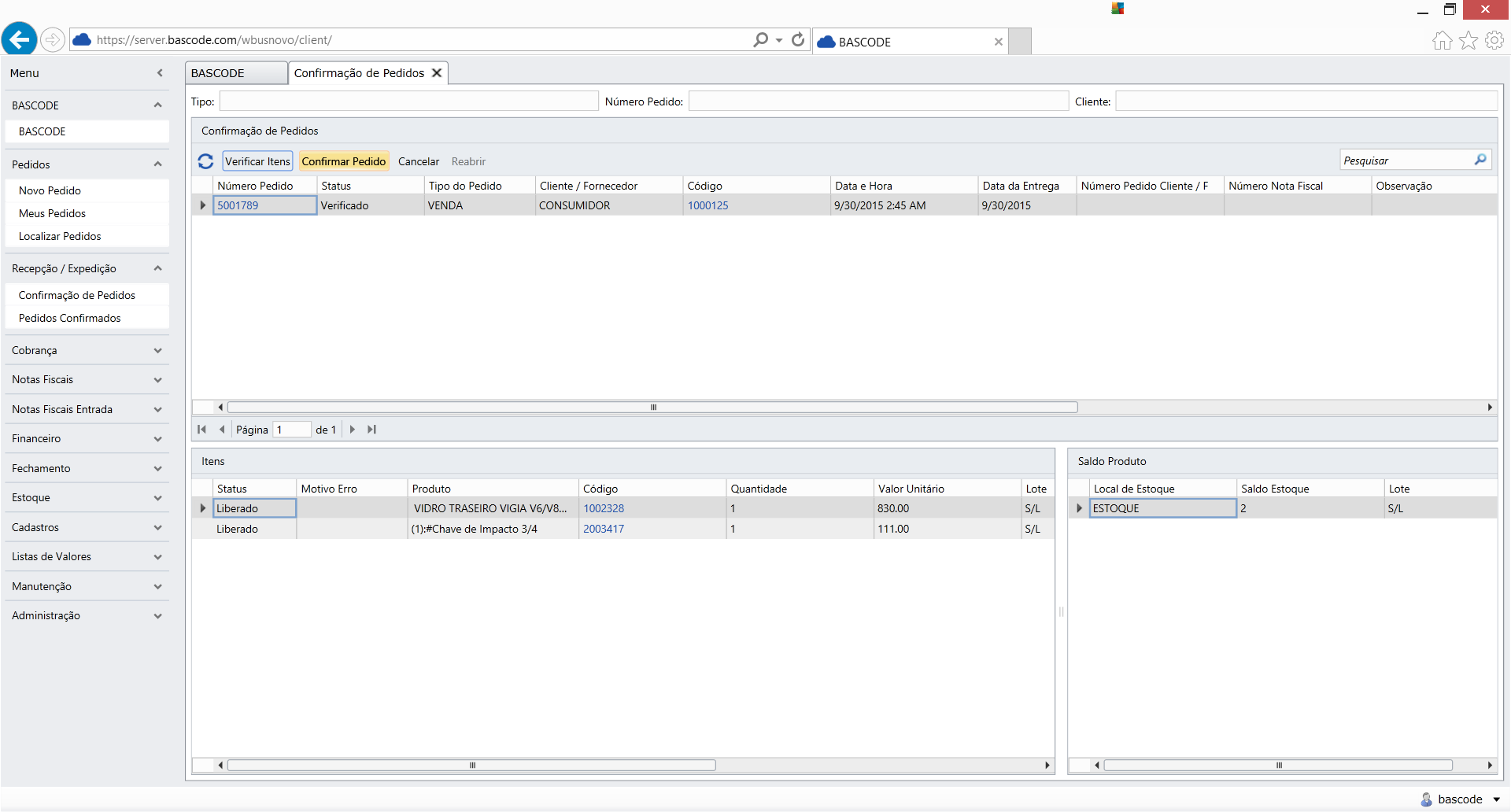Image resolution: width=1511 pixels, height=812 pixels.
Task: Click the search magnifier in address bar
Action: pos(760,39)
